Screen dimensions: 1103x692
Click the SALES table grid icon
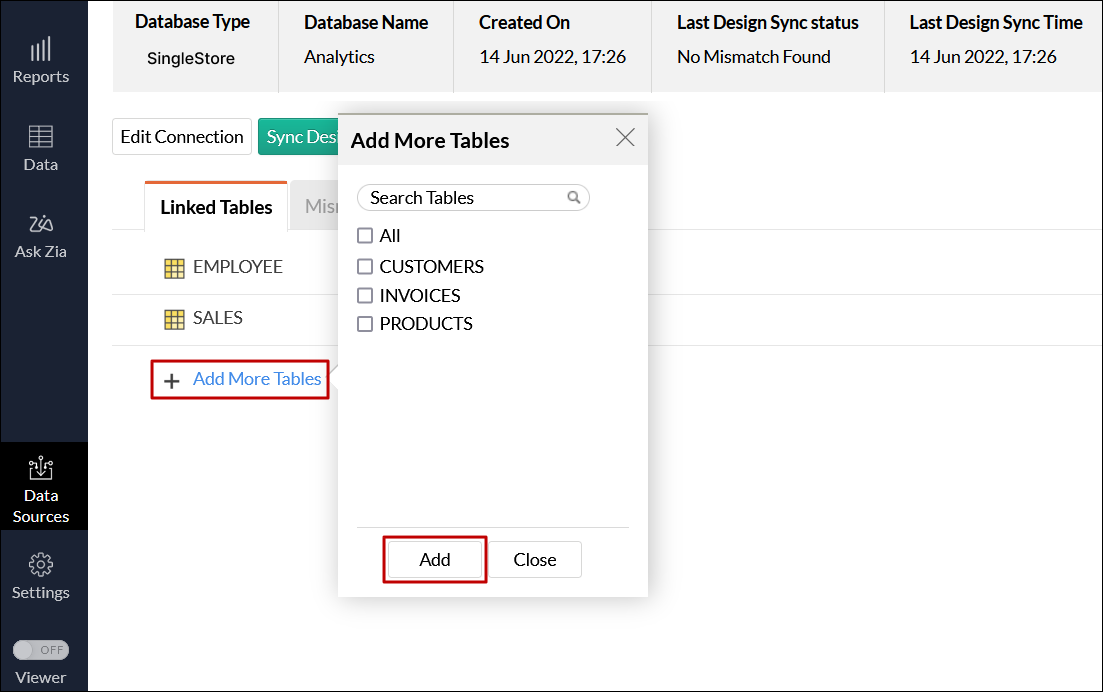(174, 319)
